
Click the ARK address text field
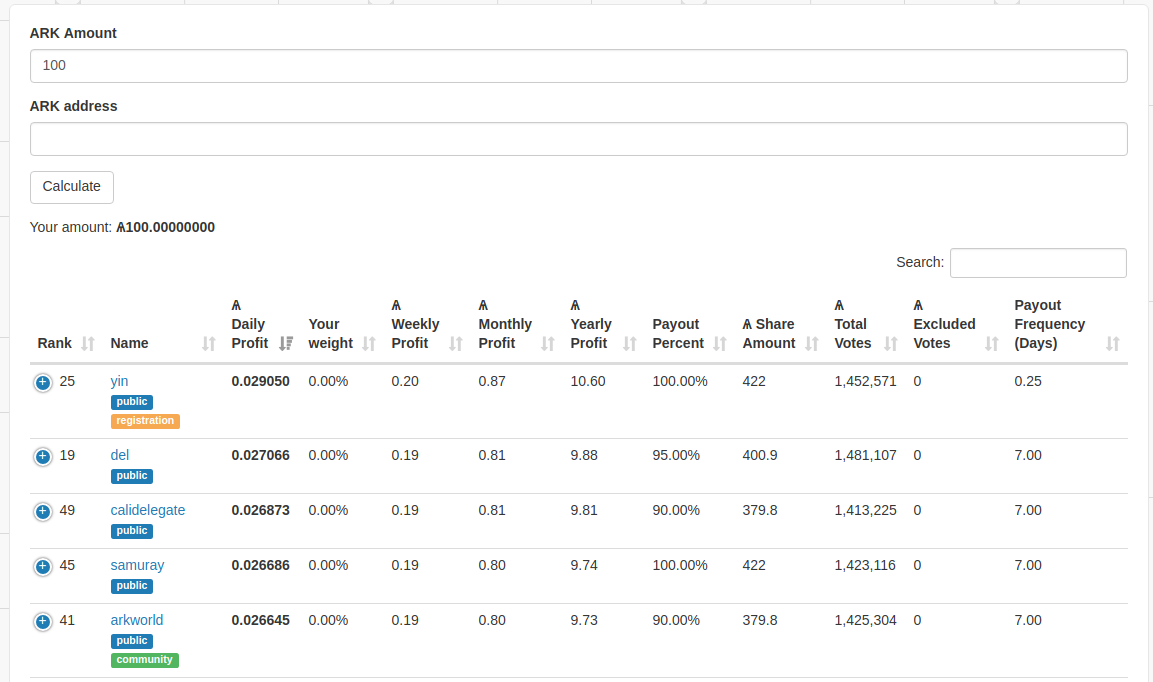tap(578, 139)
